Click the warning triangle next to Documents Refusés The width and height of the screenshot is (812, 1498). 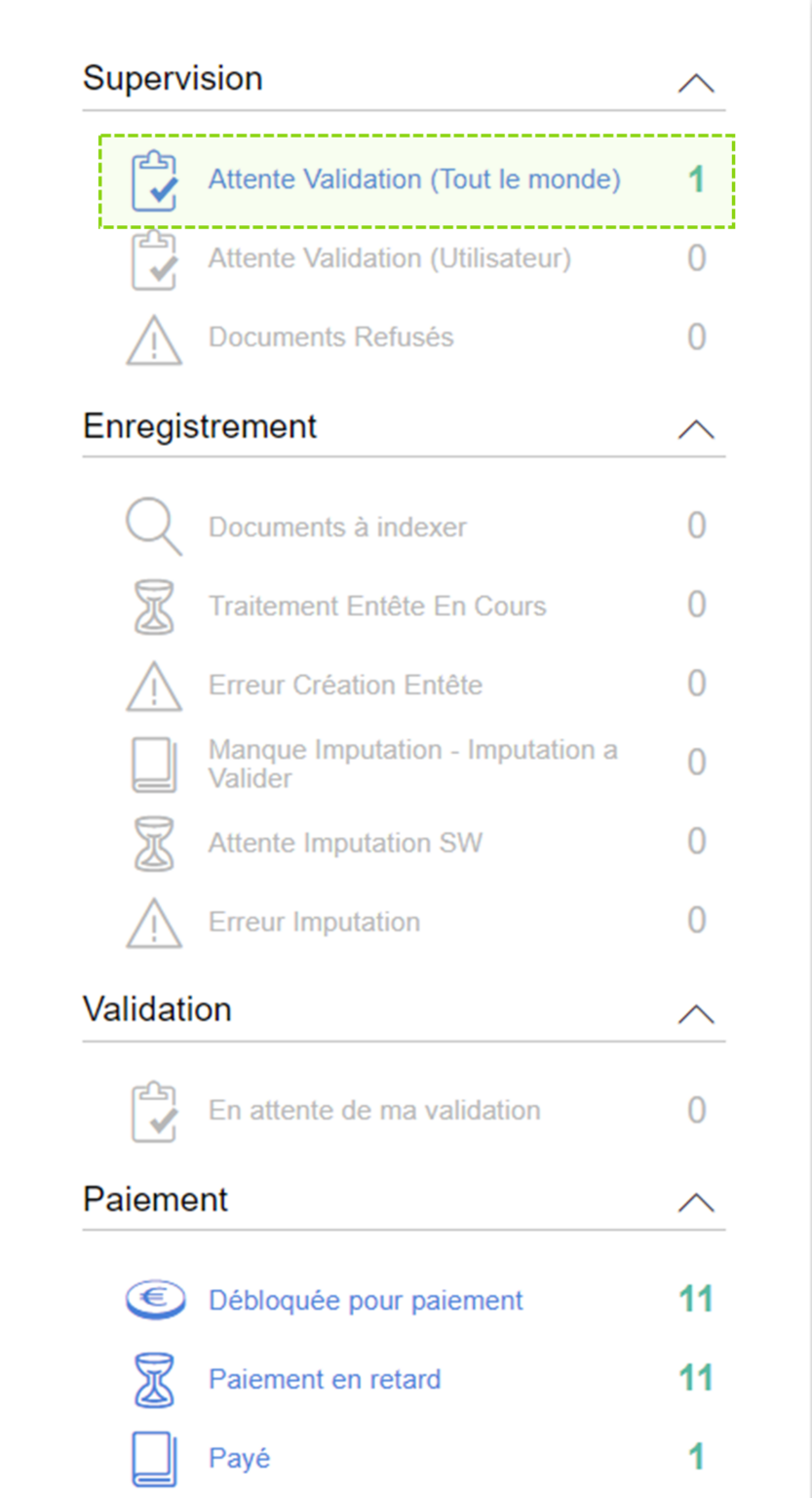tap(154, 339)
